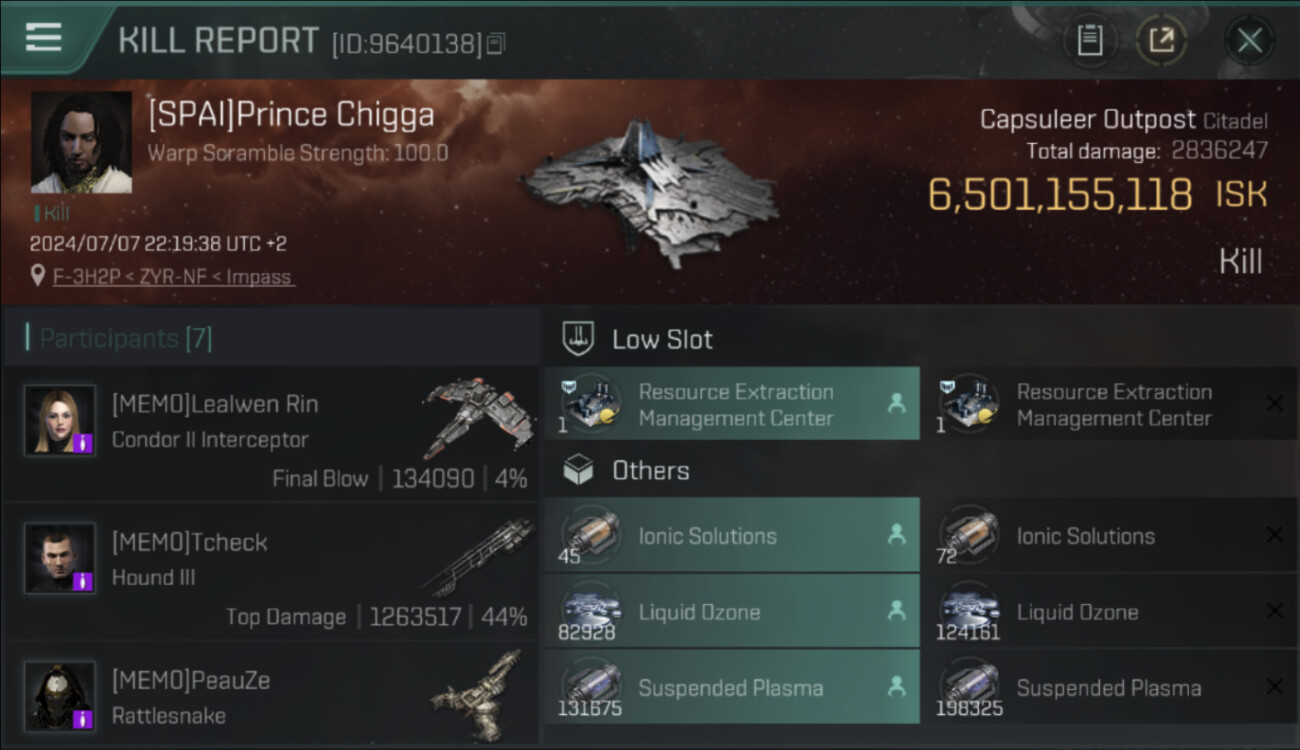Open the F-3H2P location link
Screen dimensions: 1300x750
[173, 276]
